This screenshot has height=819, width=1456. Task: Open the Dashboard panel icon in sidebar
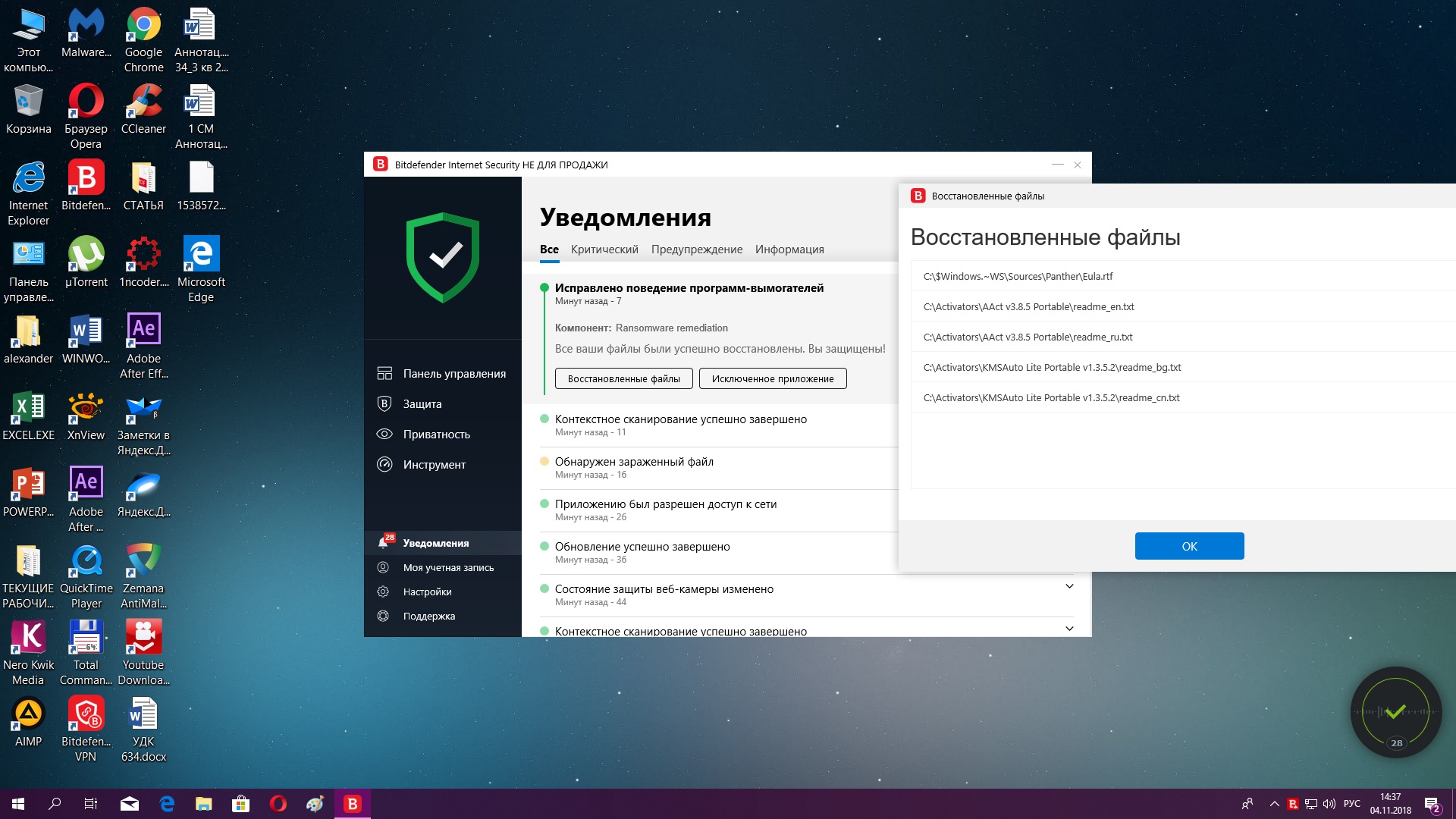point(384,373)
